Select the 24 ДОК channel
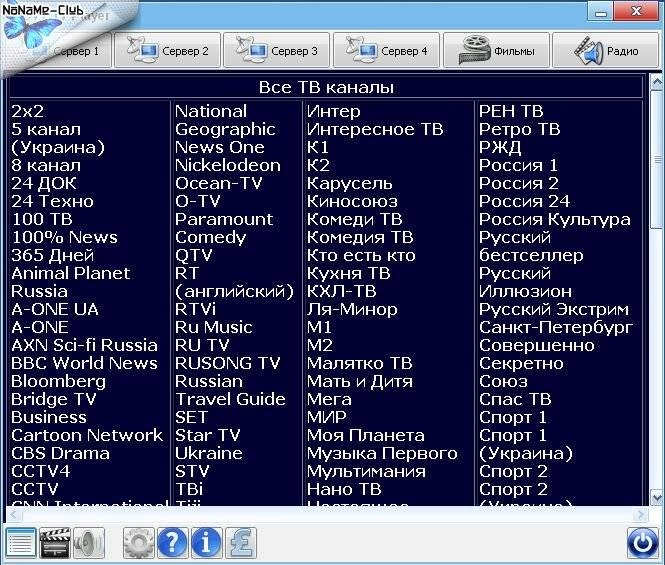The width and height of the screenshot is (665, 565). 44,183
